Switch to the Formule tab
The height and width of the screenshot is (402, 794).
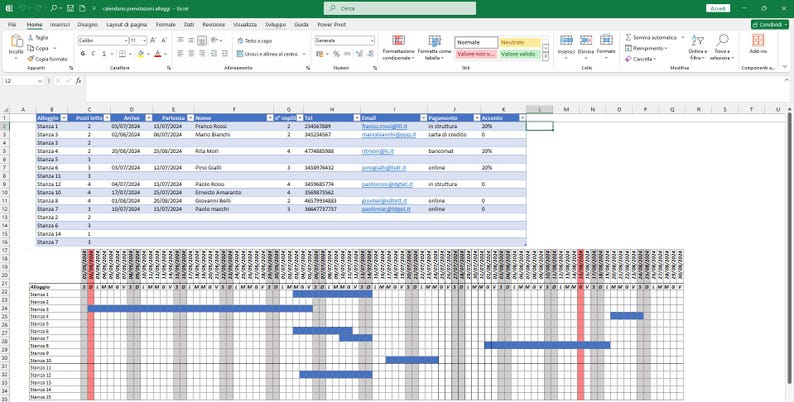click(166, 24)
